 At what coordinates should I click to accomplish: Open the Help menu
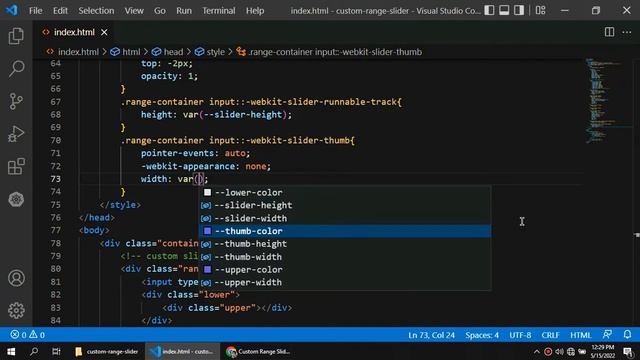click(255, 11)
